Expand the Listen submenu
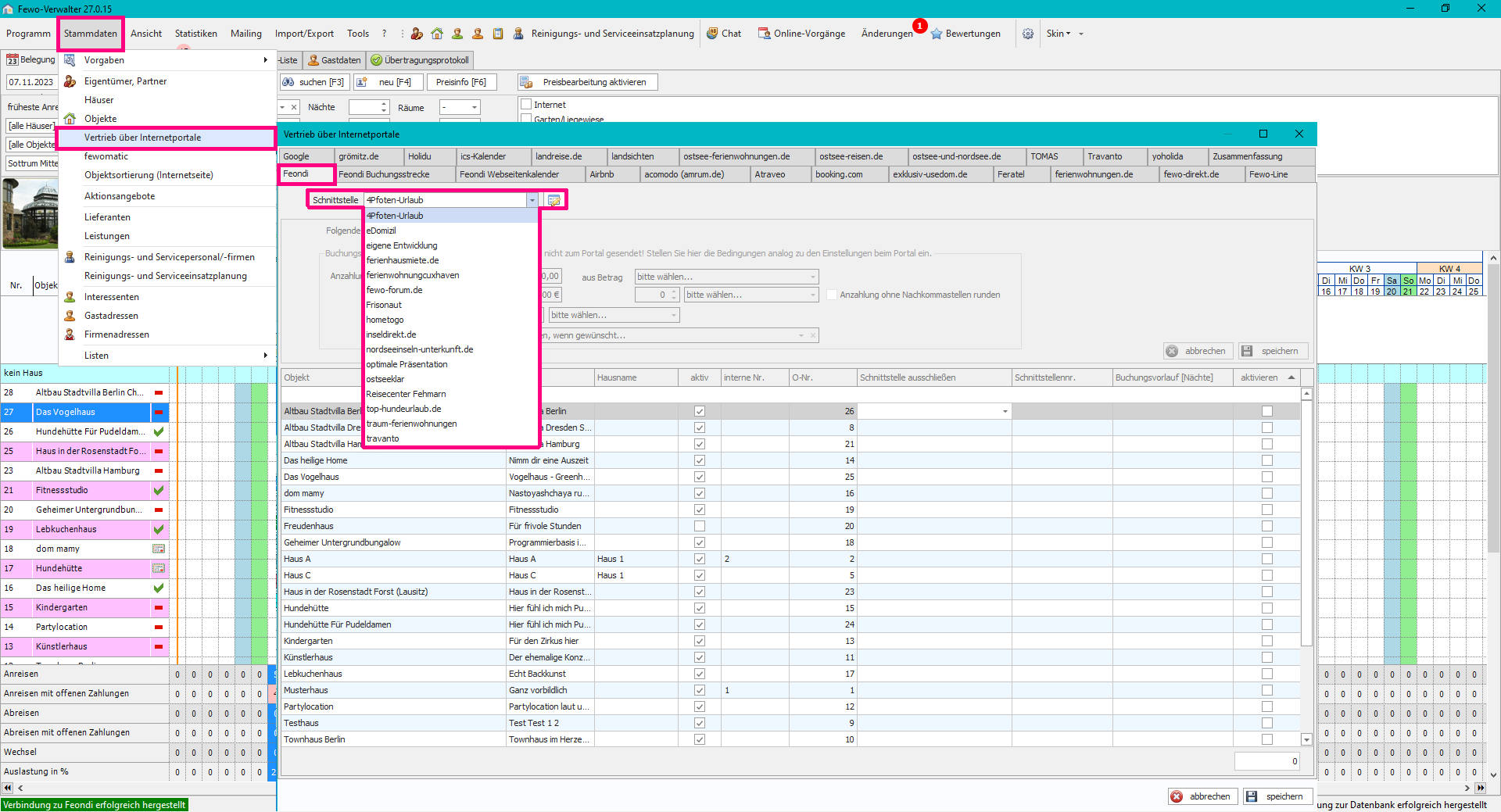Viewport: 1501px width, 812px height. pyautogui.click(x=168, y=356)
